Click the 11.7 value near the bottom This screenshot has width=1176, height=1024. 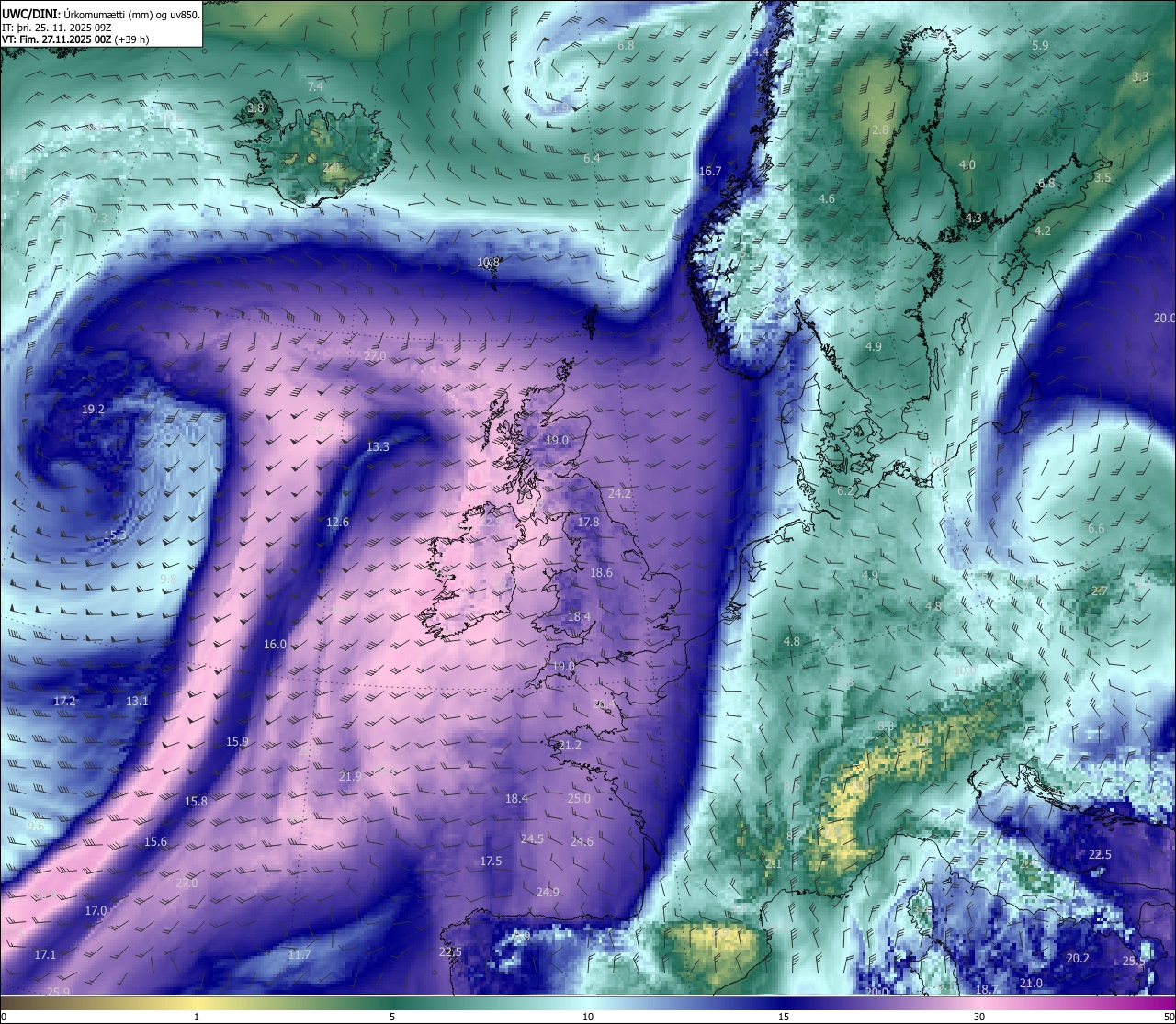point(300,955)
